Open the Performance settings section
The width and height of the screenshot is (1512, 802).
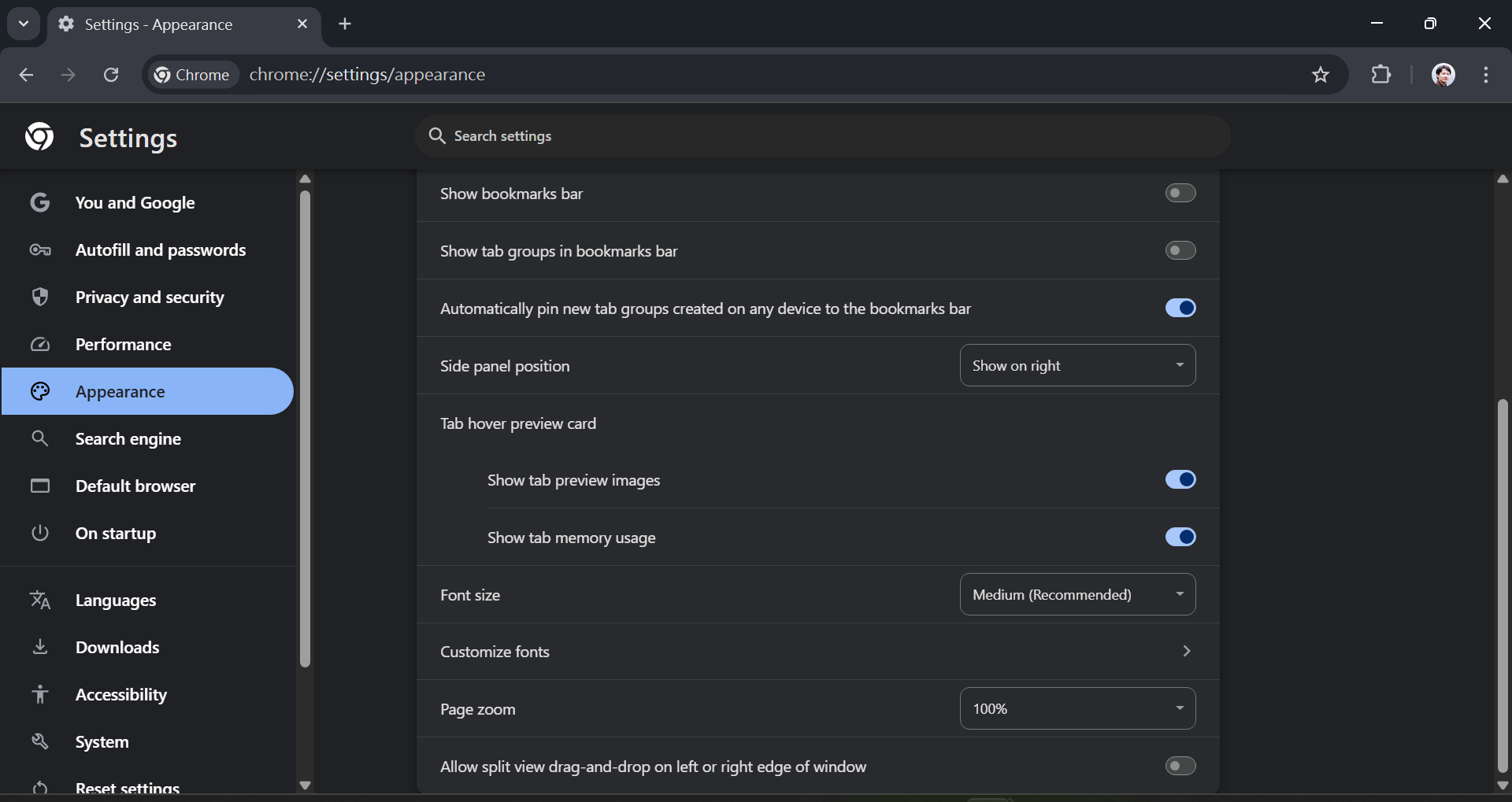123,345
